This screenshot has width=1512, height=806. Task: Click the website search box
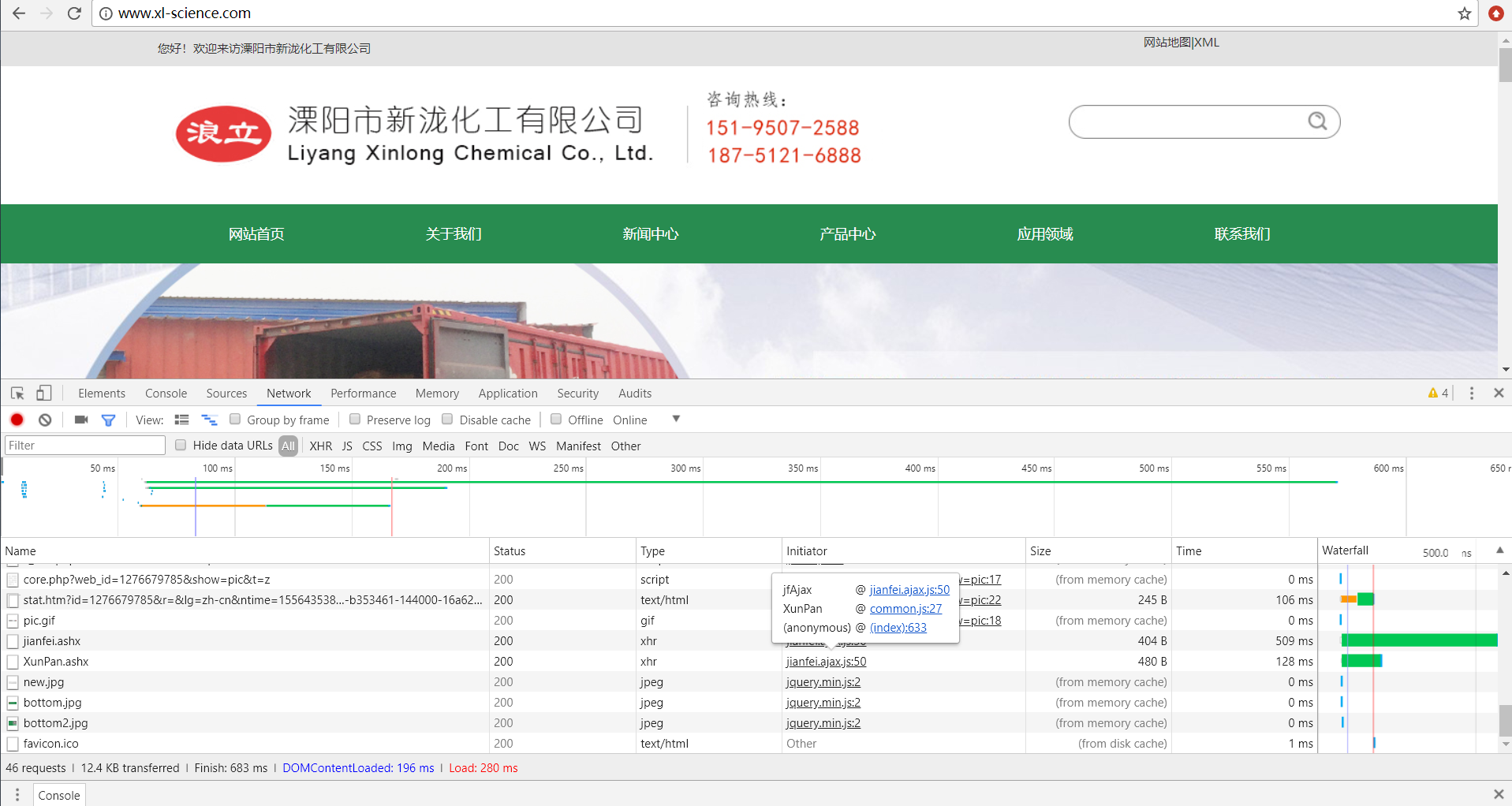[x=1204, y=121]
